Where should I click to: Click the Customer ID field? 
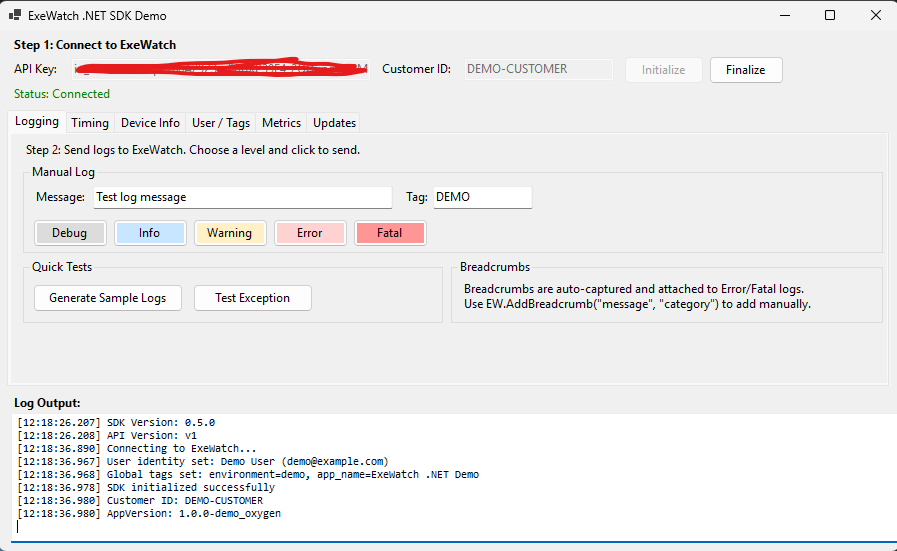click(x=538, y=69)
